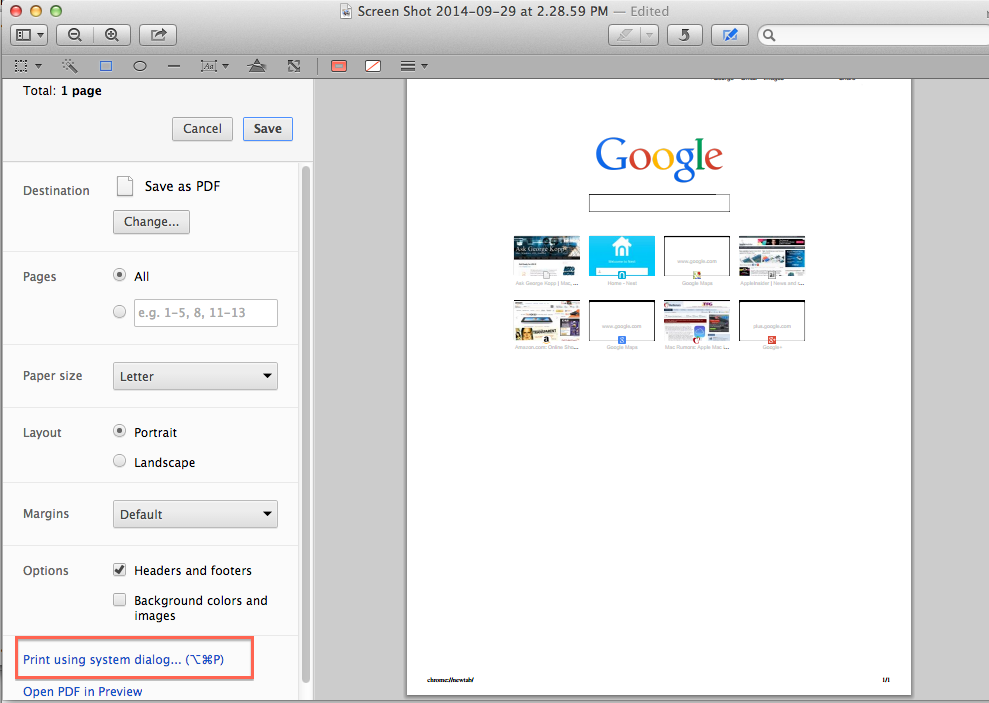This screenshot has width=989, height=703.
Task: Select the Landscape layout radio button
Action: click(119, 461)
